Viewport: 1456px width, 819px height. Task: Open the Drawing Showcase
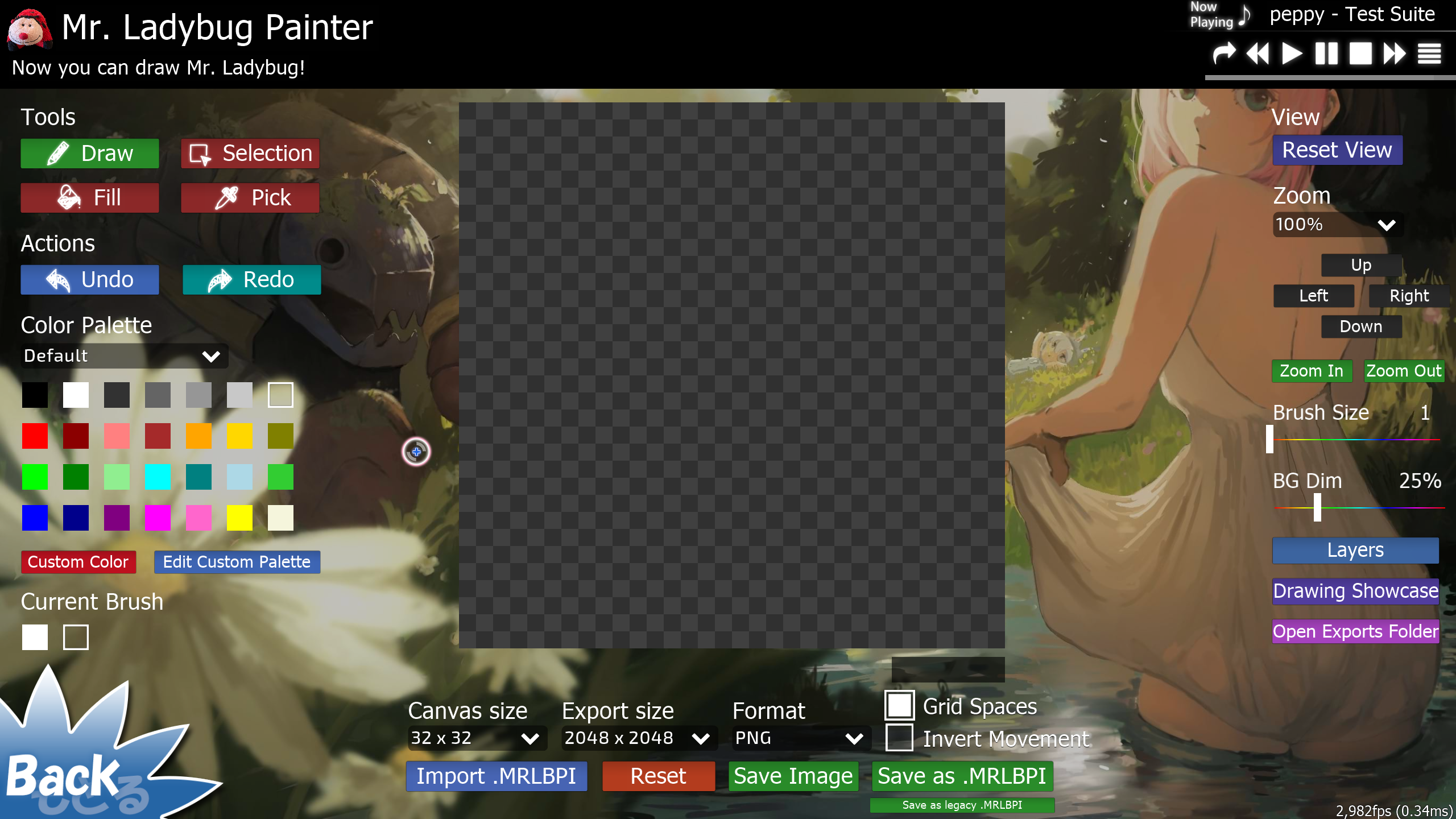pyautogui.click(x=1356, y=591)
